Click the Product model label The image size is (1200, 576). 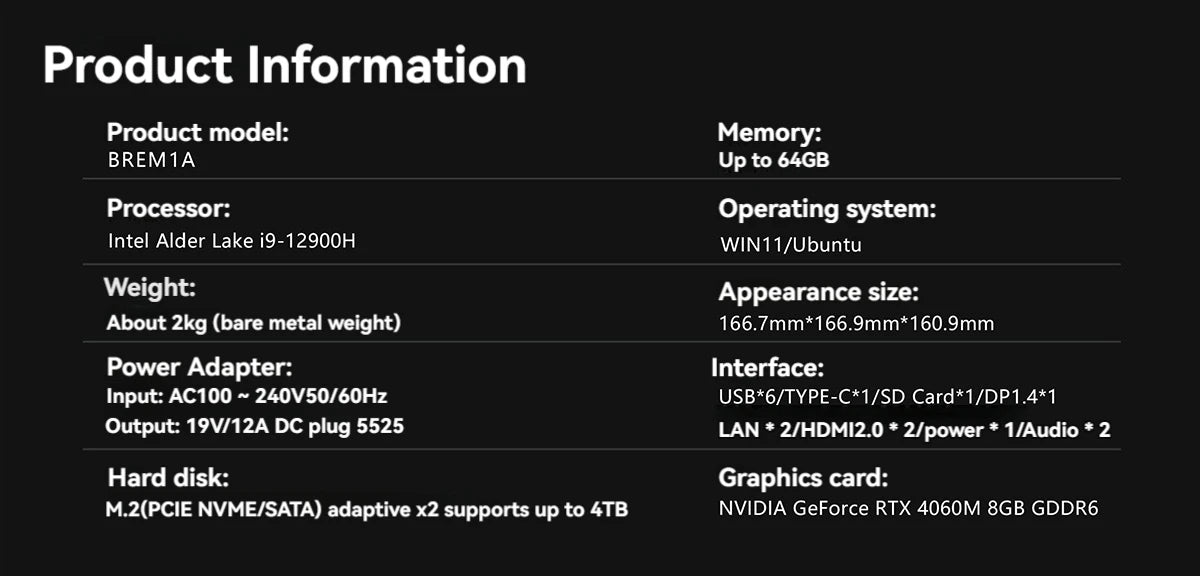tap(197, 132)
